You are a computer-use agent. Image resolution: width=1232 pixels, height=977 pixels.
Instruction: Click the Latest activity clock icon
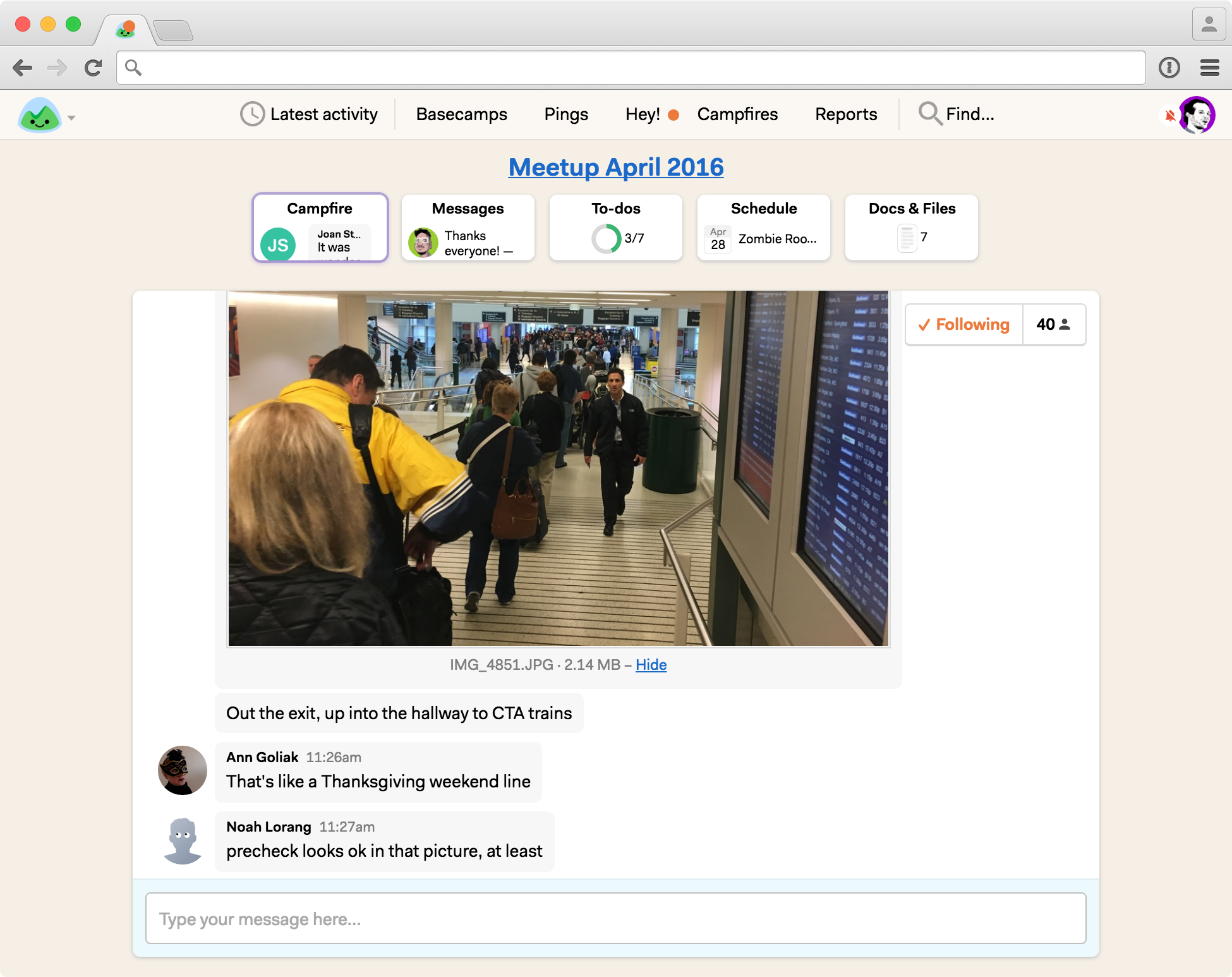coord(252,114)
